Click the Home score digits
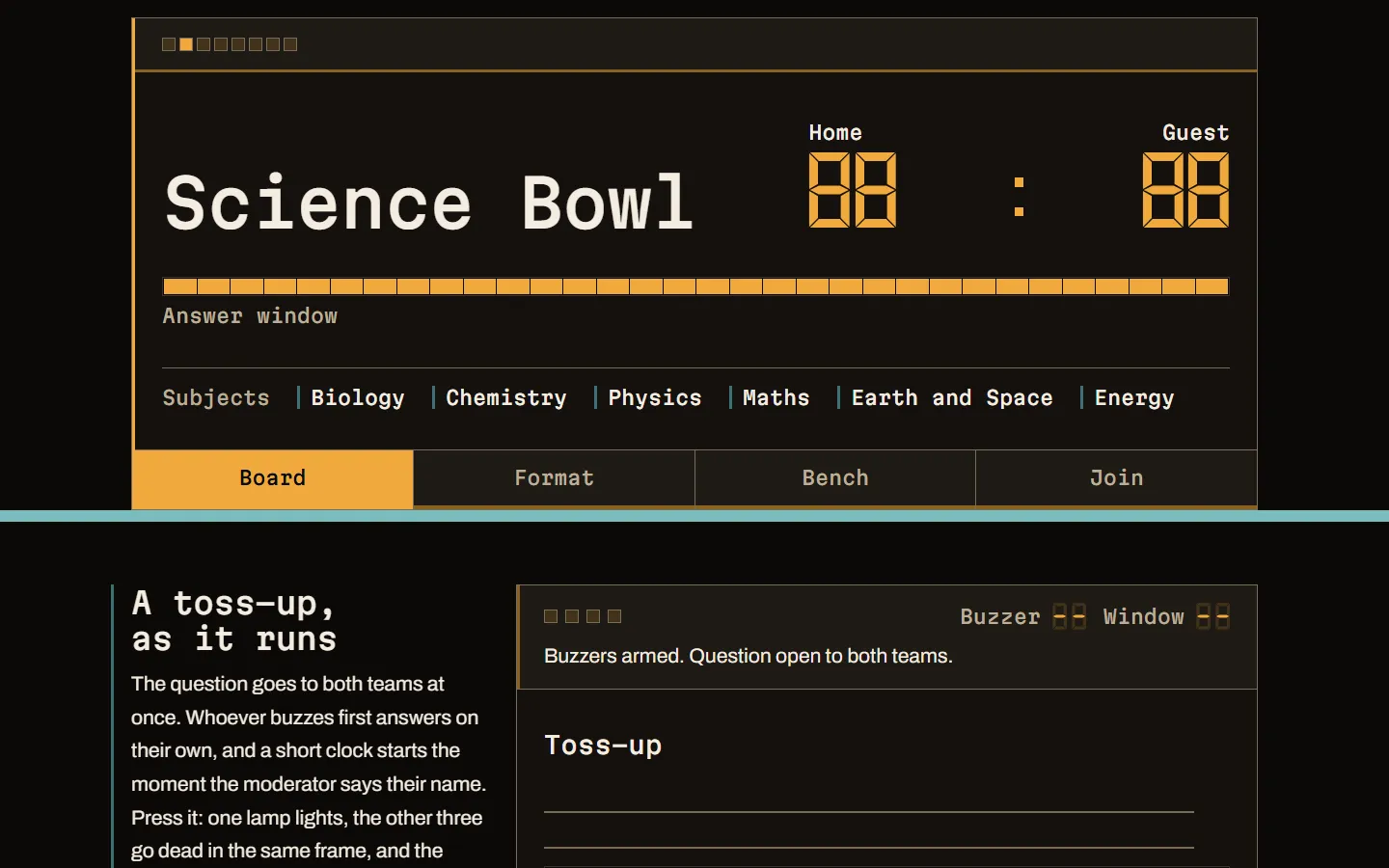The height and width of the screenshot is (868, 1389). click(x=853, y=190)
